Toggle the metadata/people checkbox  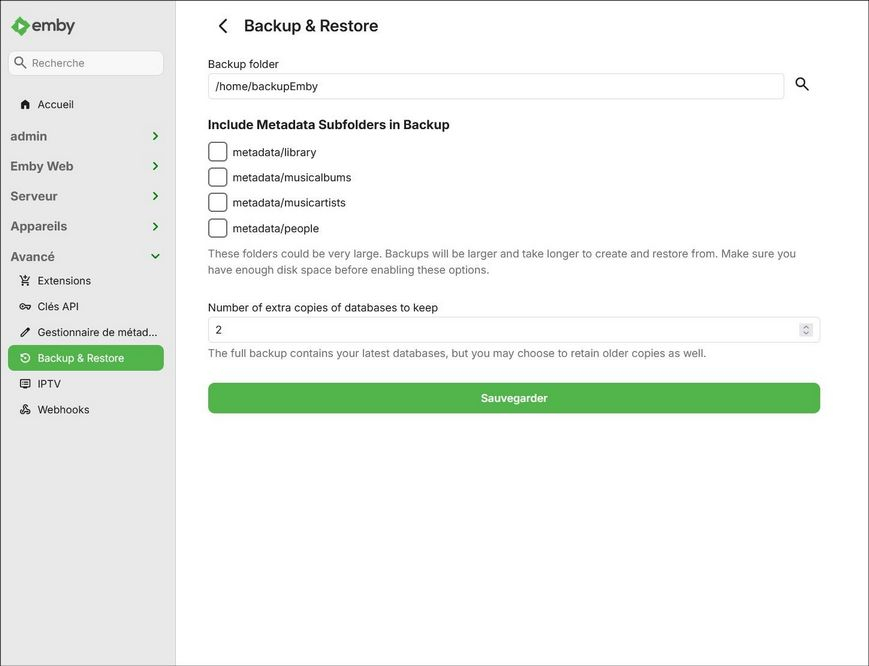point(218,228)
